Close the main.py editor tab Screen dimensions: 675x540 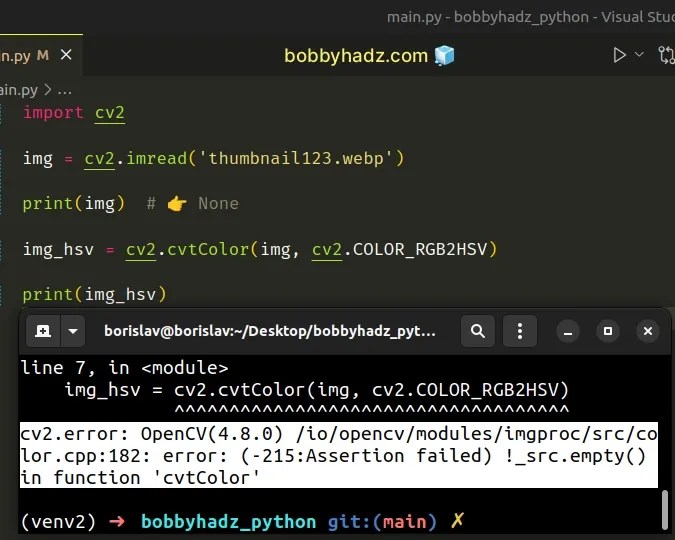point(66,55)
